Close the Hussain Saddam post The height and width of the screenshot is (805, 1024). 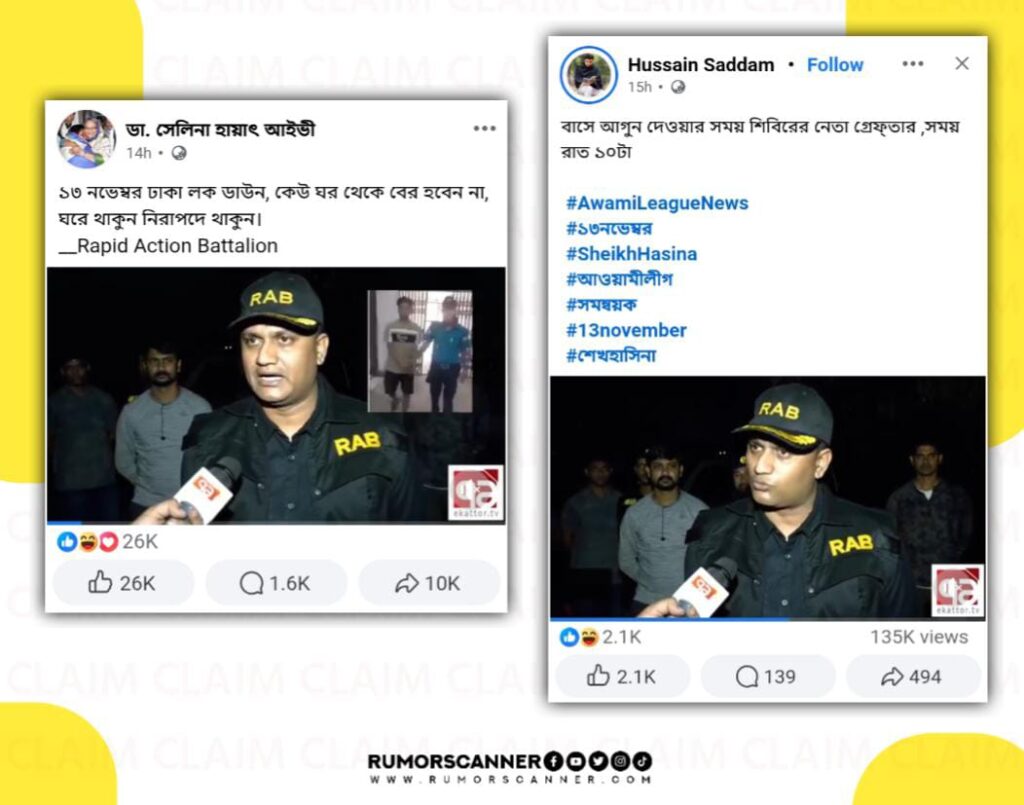coord(961,63)
